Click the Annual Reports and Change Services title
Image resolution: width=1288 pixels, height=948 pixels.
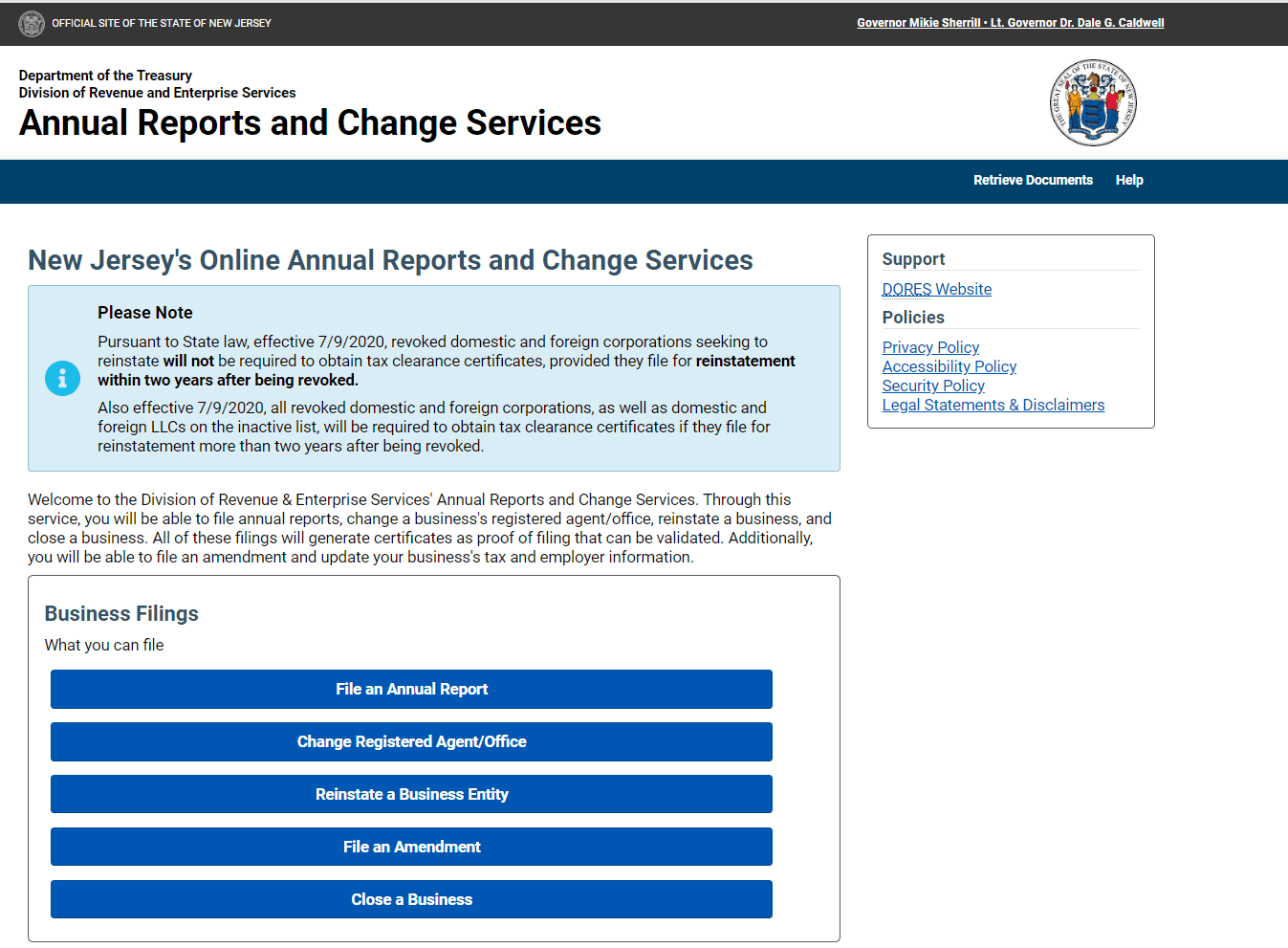(x=310, y=123)
